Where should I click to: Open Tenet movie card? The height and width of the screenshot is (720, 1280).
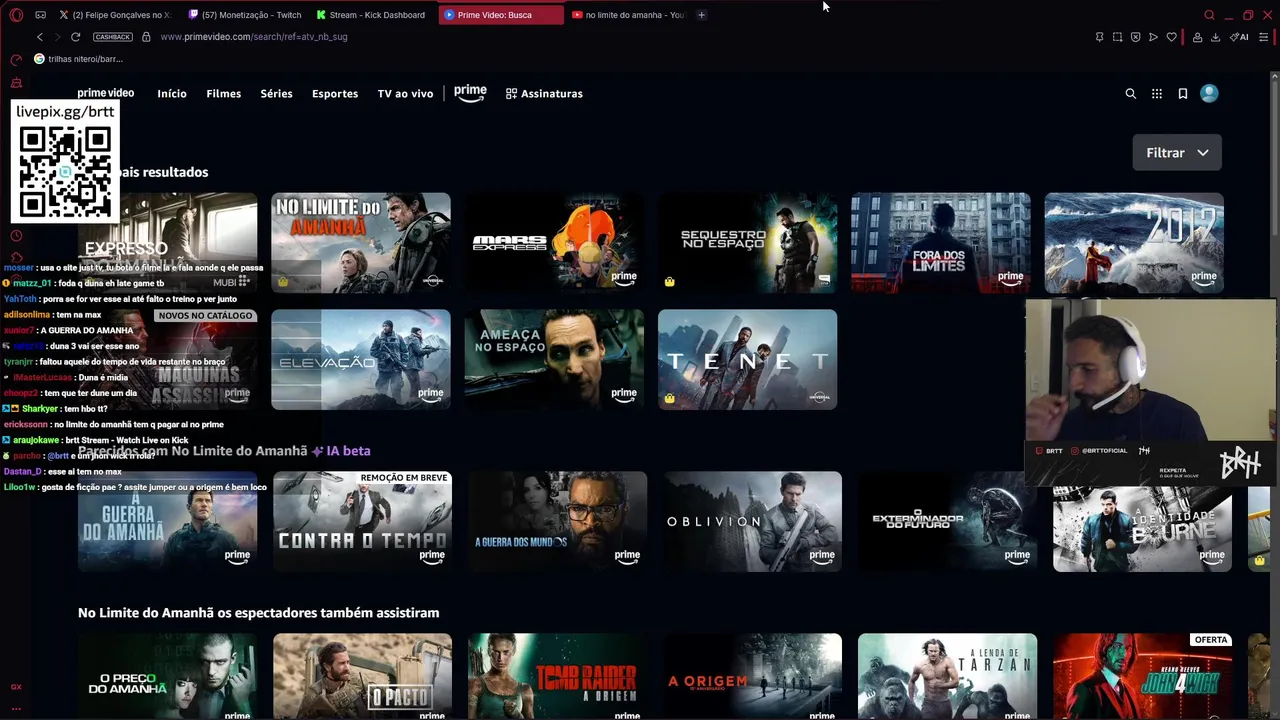(x=748, y=360)
